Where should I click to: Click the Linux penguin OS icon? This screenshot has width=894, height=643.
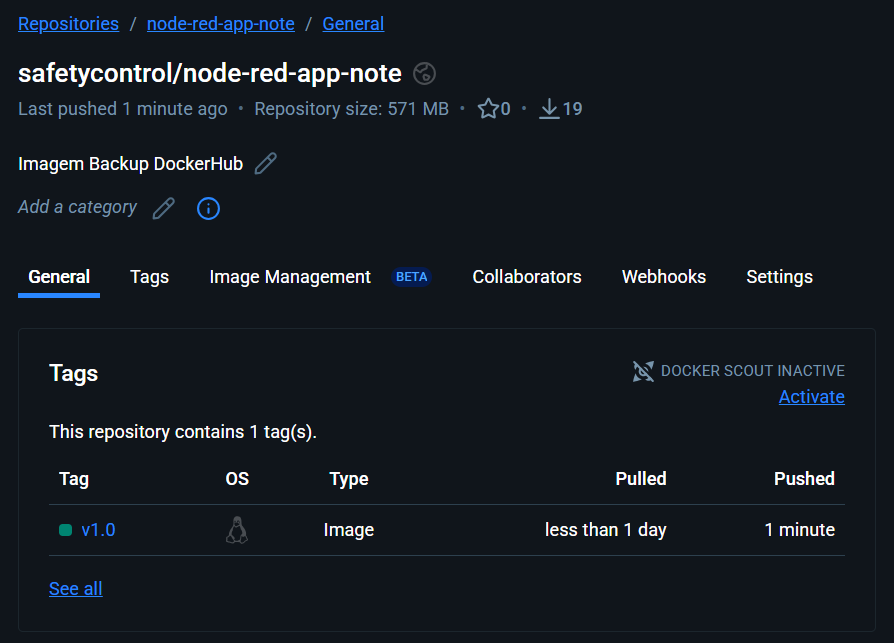tap(236, 530)
